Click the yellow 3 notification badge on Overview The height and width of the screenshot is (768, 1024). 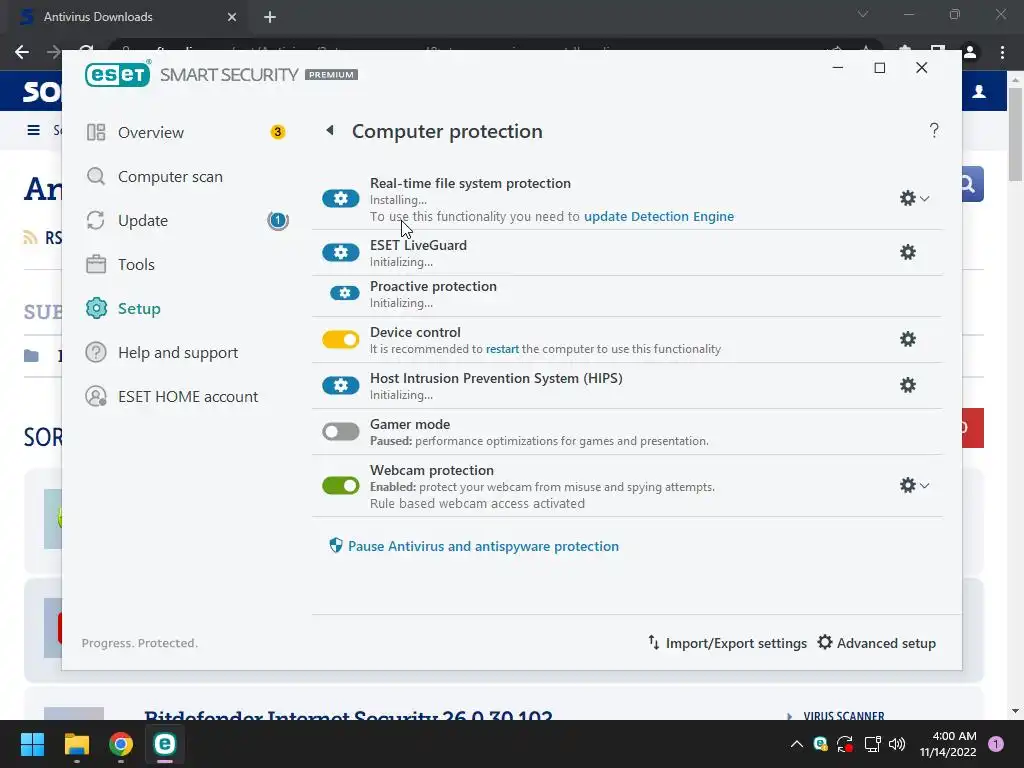coord(278,132)
